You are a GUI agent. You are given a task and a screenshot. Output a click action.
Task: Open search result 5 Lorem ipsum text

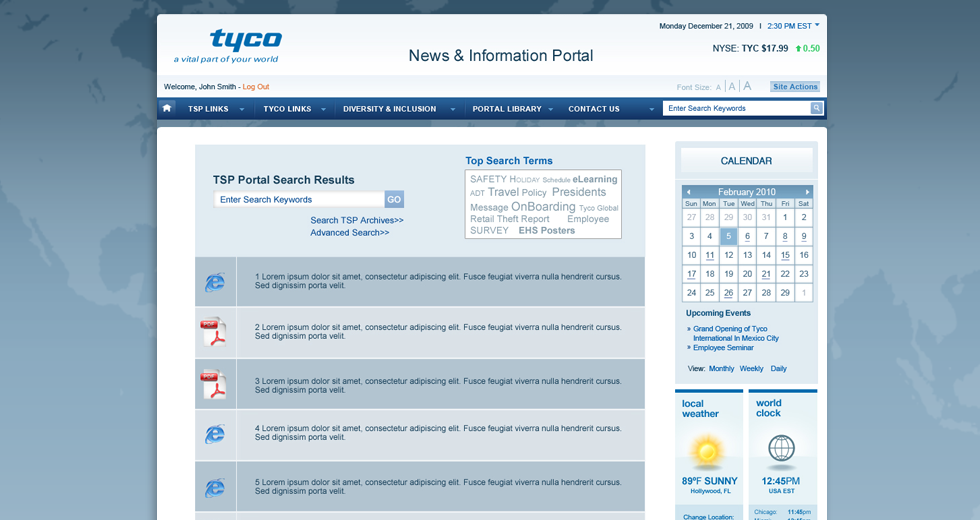pyautogui.click(x=438, y=486)
